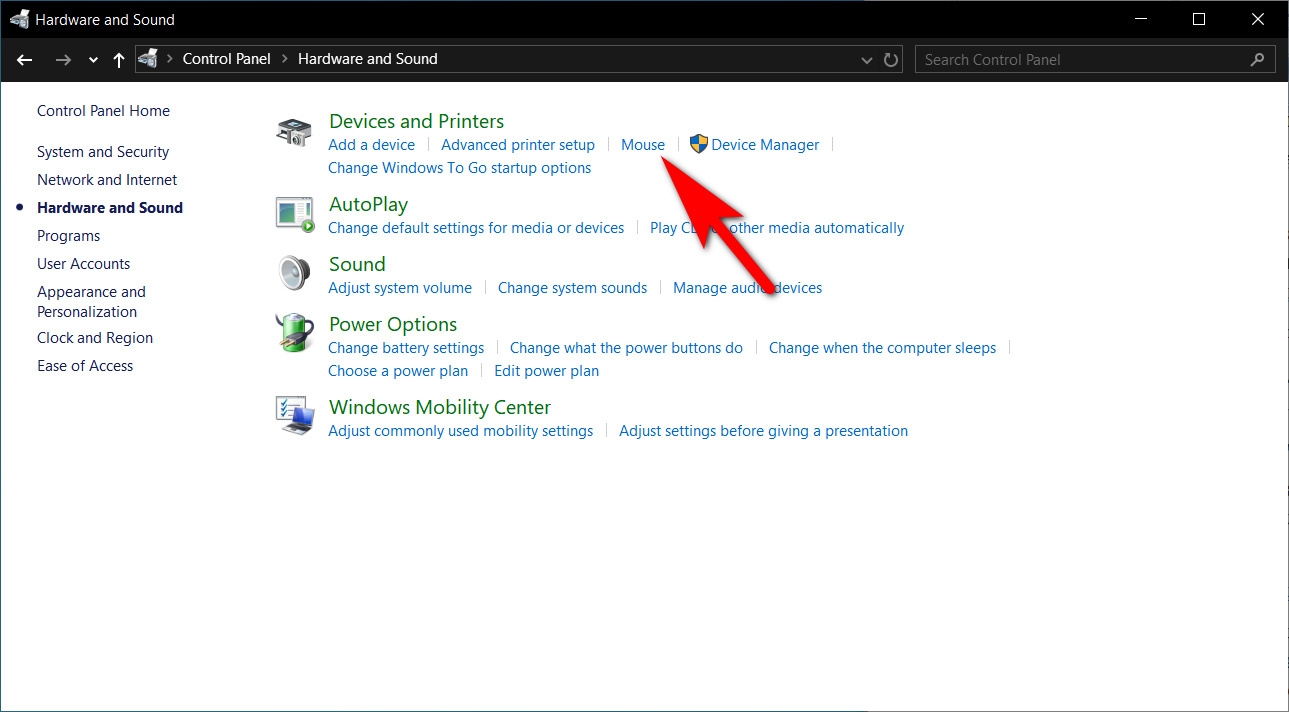Open the AutoPlay category icon
1289x712 pixels.
coord(295,214)
